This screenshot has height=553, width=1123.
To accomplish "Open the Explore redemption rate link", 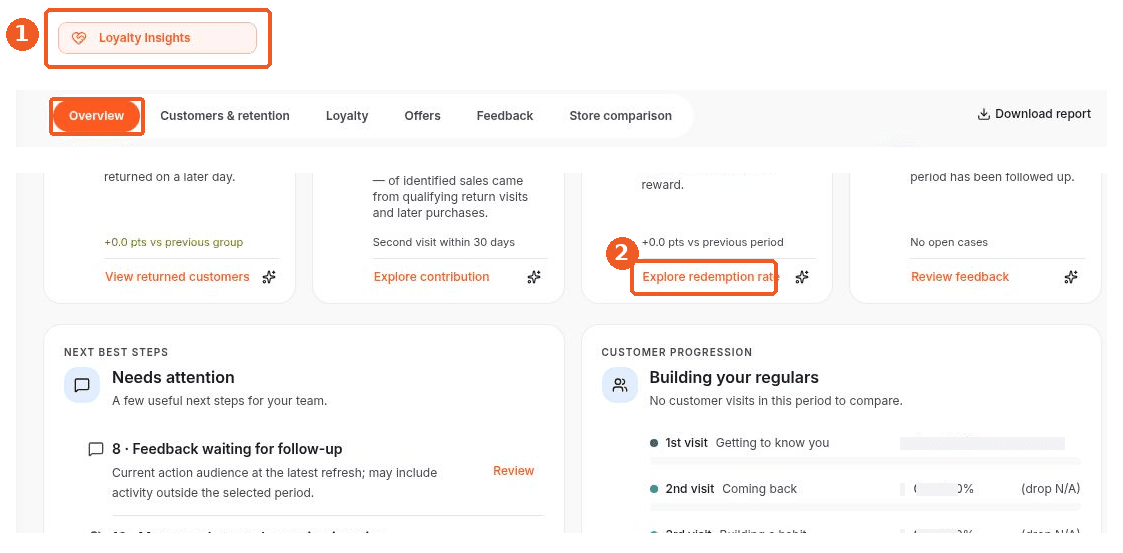I will click(x=711, y=277).
